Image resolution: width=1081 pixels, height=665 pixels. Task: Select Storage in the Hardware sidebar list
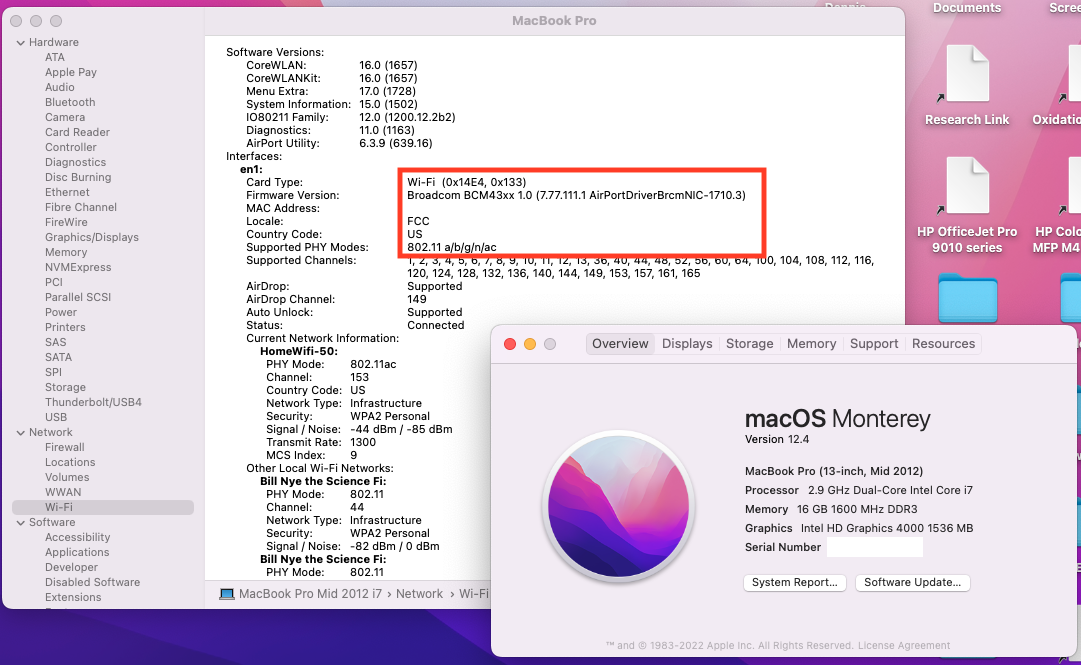65,388
